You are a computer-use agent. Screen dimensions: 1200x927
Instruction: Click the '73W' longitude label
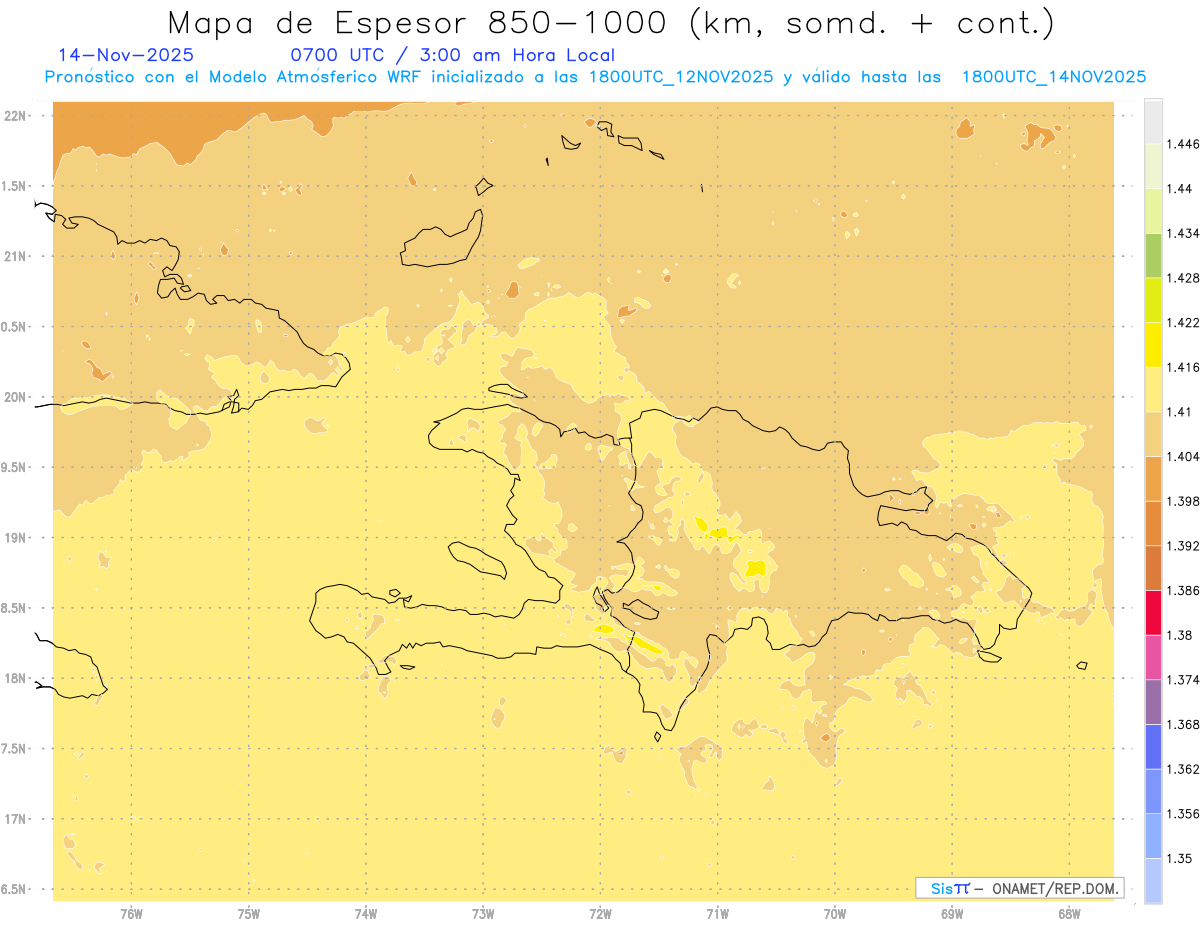(483, 913)
